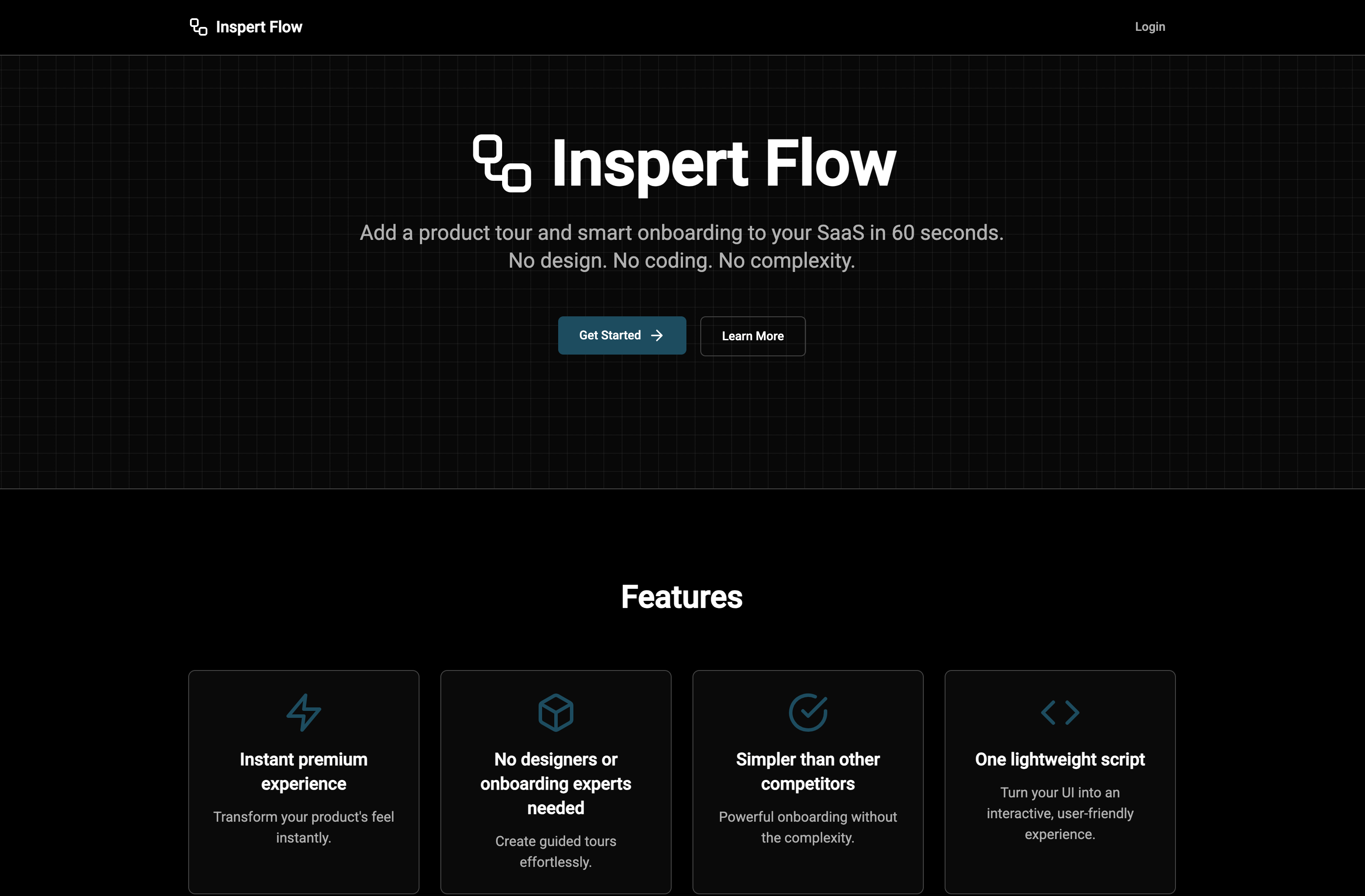Click the Inspert Flow logo icon in the navbar
Image resolution: width=1365 pixels, height=896 pixels.
pyautogui.click(x=197, y=27)
